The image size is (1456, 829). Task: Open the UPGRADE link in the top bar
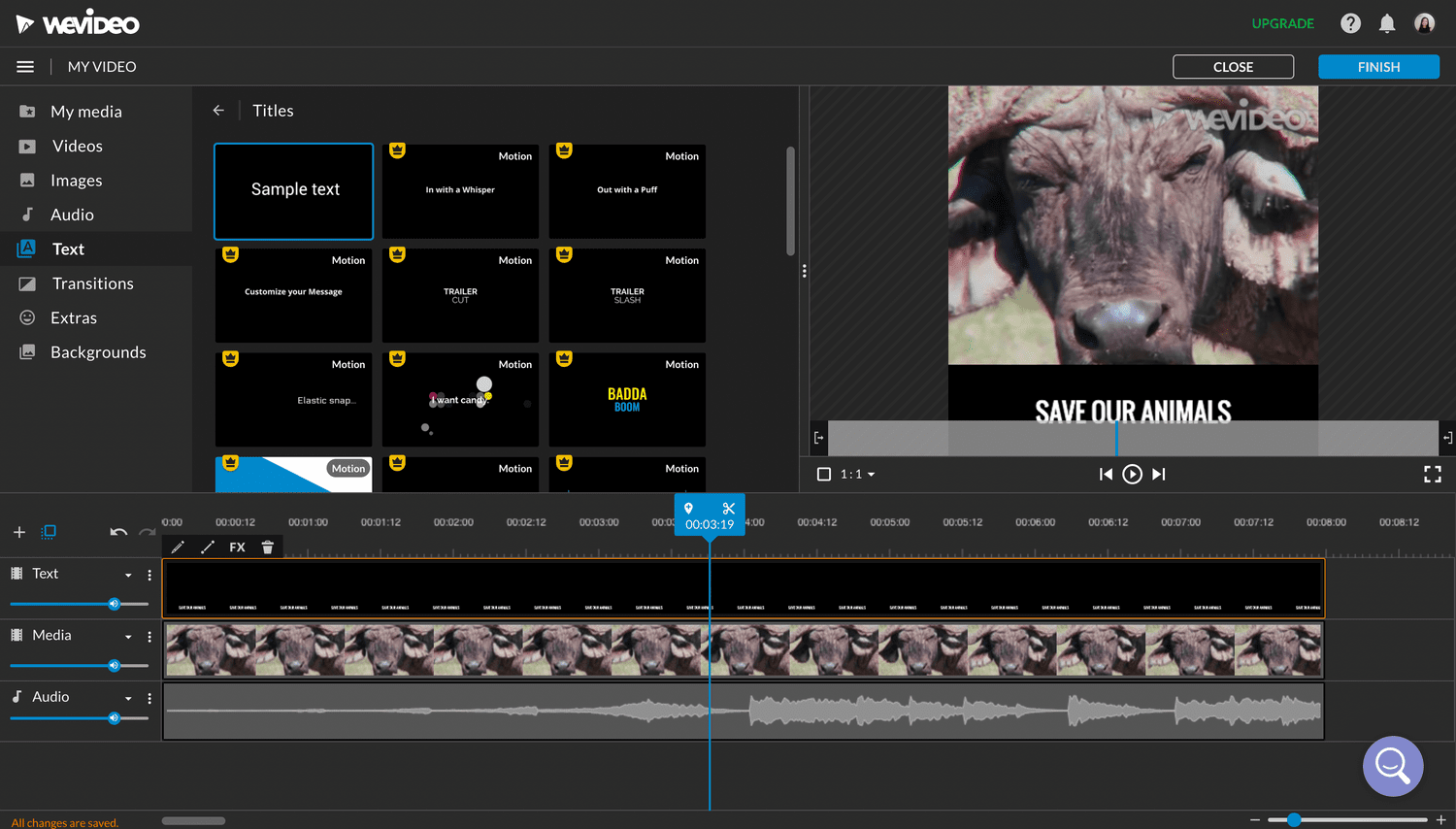click(x=1283, y=22)
